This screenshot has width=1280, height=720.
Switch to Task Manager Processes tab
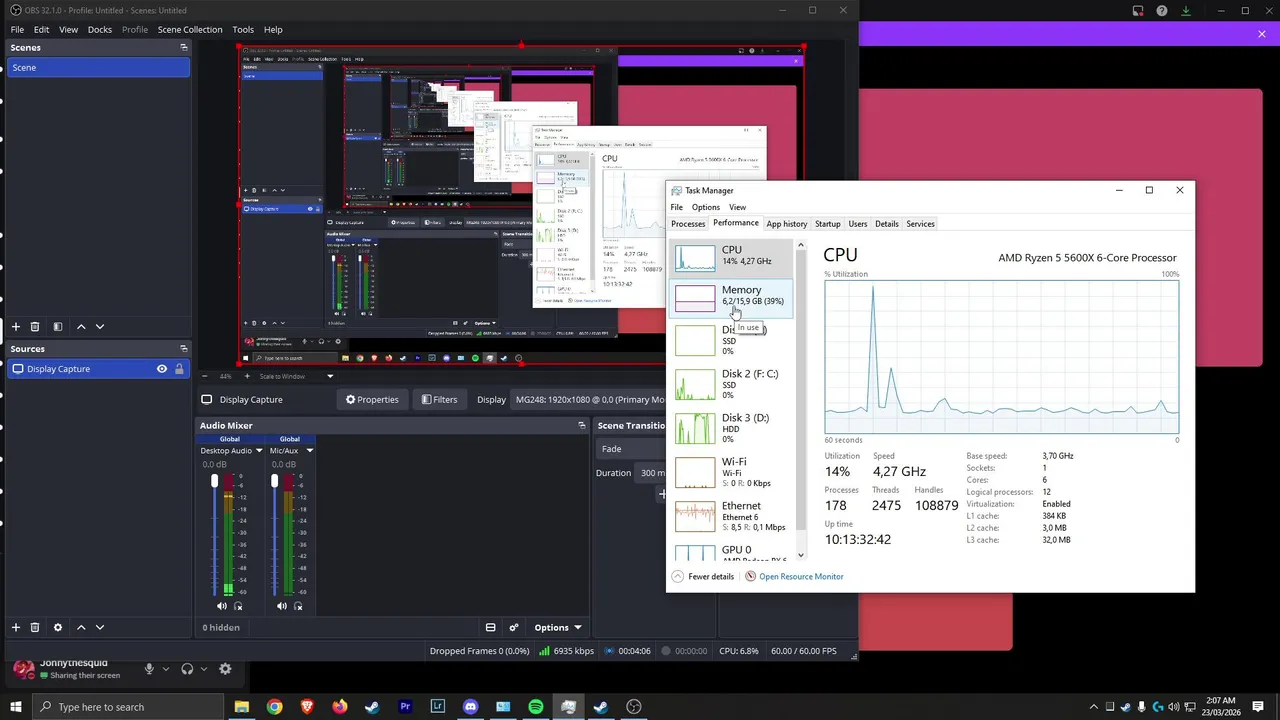(688, 224)
